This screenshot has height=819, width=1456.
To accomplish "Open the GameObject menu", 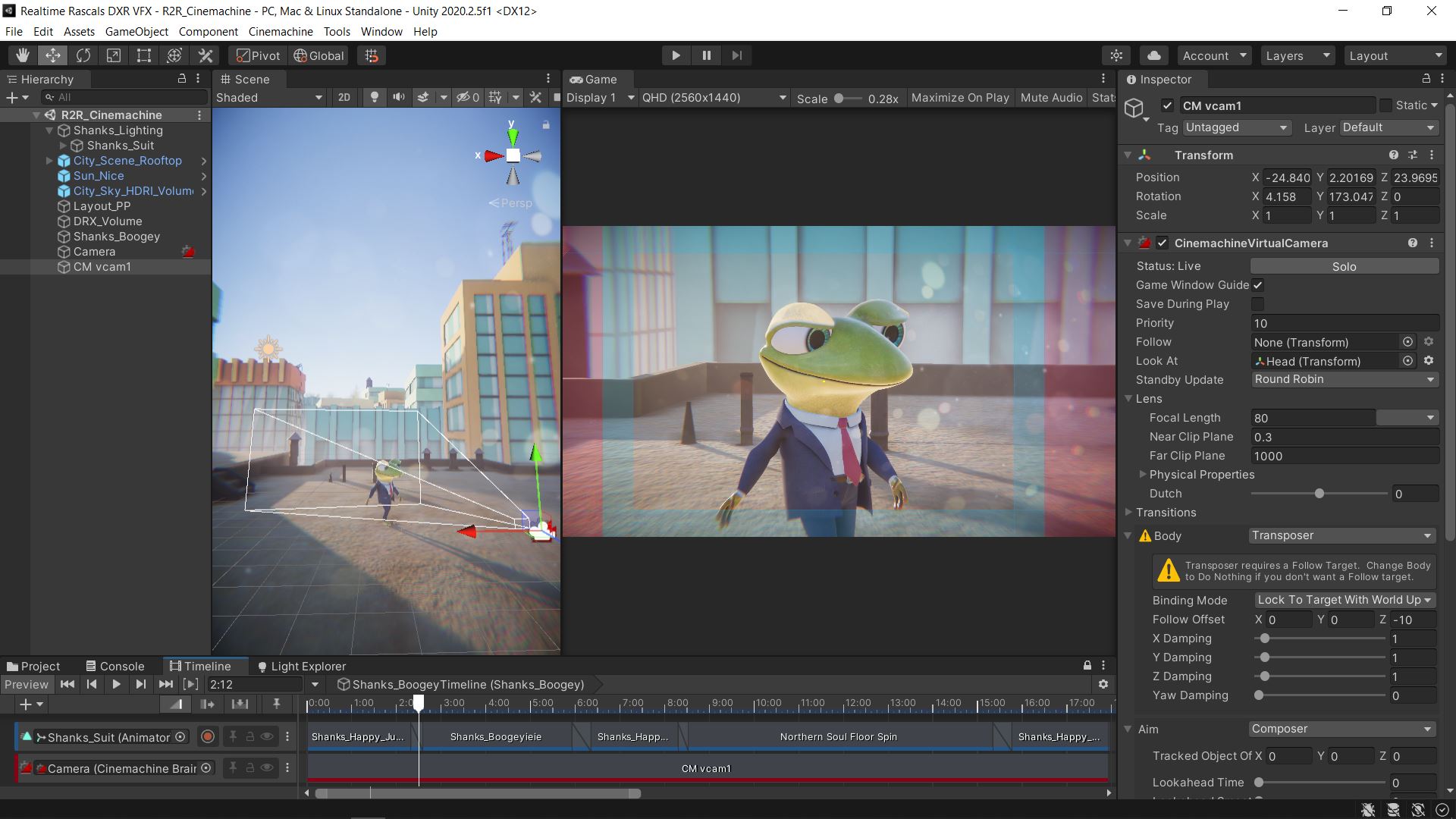I will coord(136,32).
